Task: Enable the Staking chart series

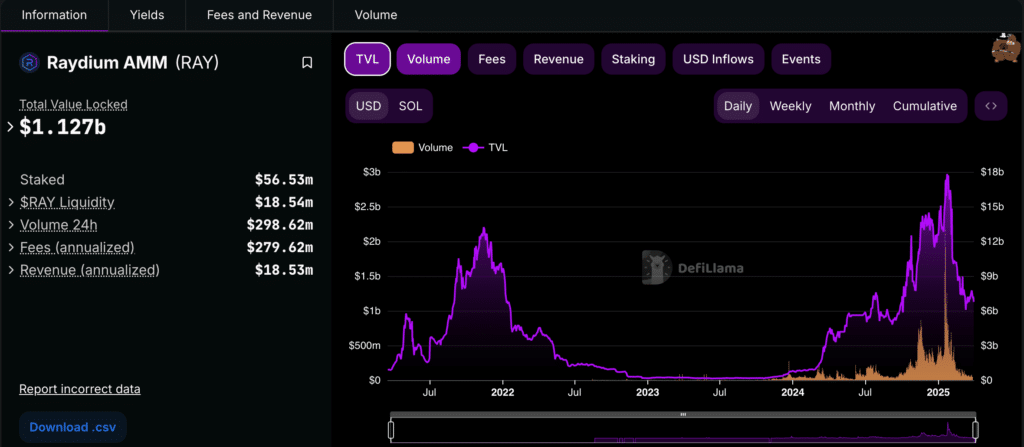Action: coord(633,59)
